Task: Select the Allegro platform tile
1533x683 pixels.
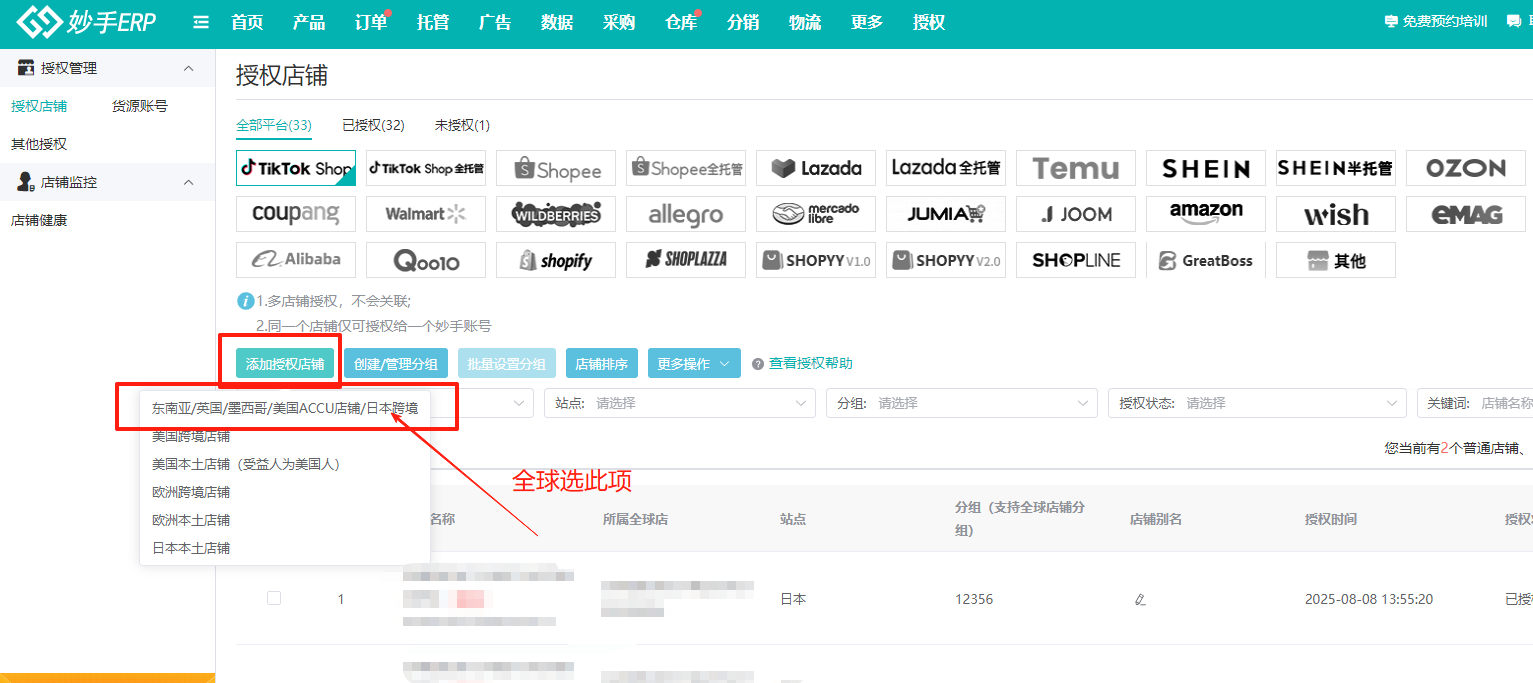Action: click(686, 214)
